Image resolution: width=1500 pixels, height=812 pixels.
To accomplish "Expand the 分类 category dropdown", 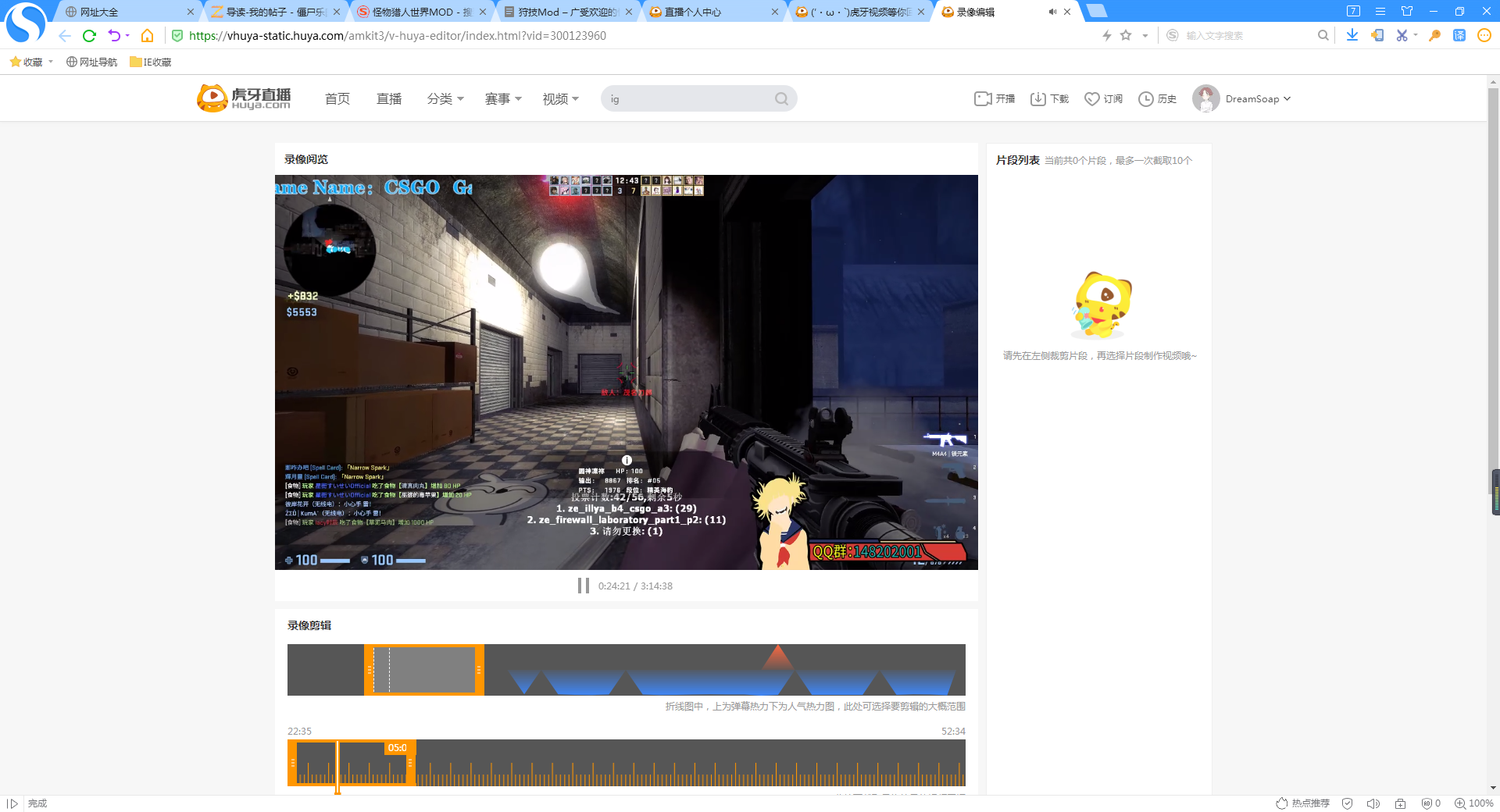I will coord(445,98).
